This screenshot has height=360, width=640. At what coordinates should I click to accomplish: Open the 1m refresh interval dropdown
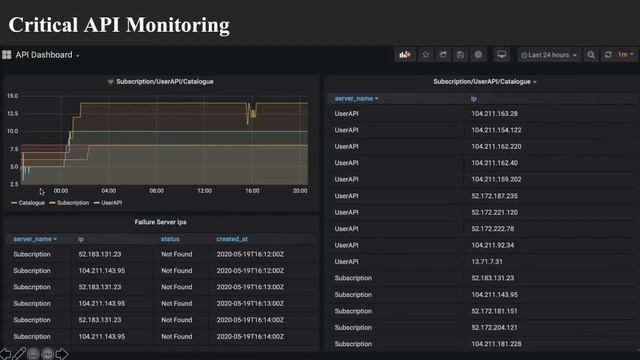pyautogui.click(x=625, y=55)
